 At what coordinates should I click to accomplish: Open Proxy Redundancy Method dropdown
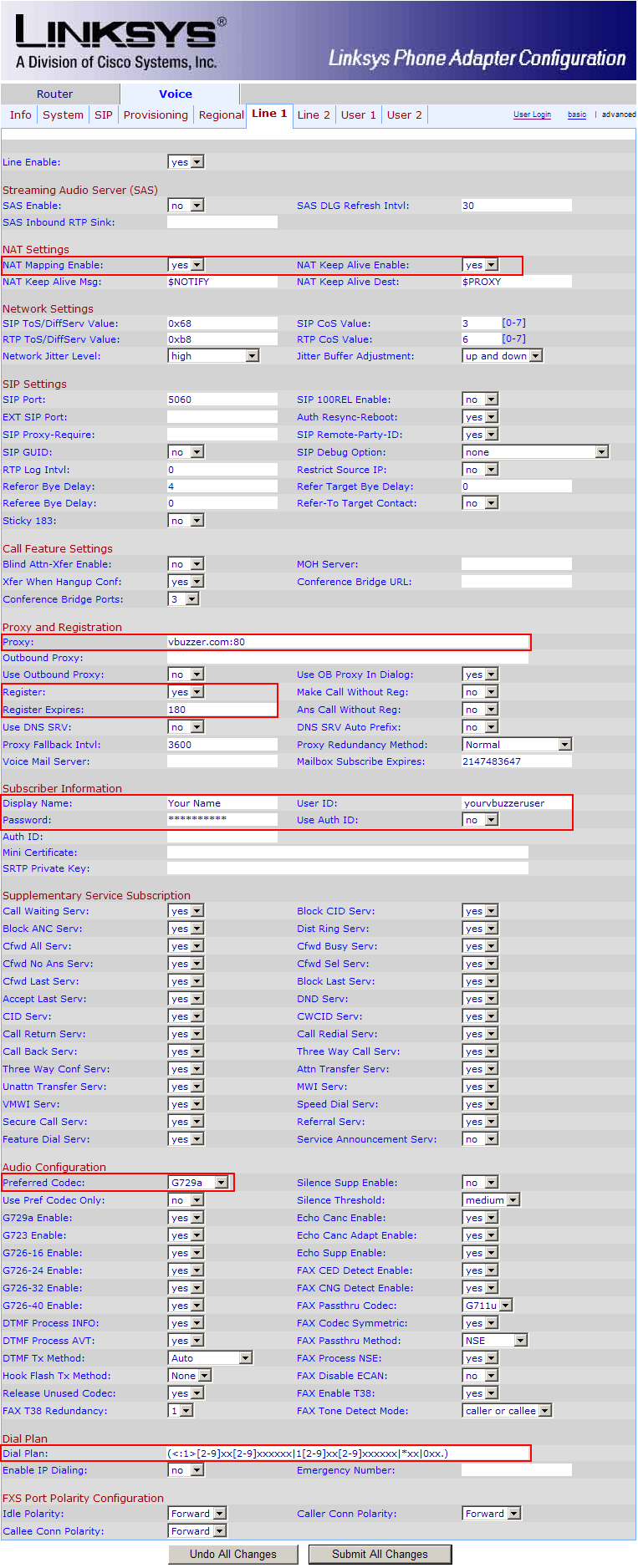[517, 745]
